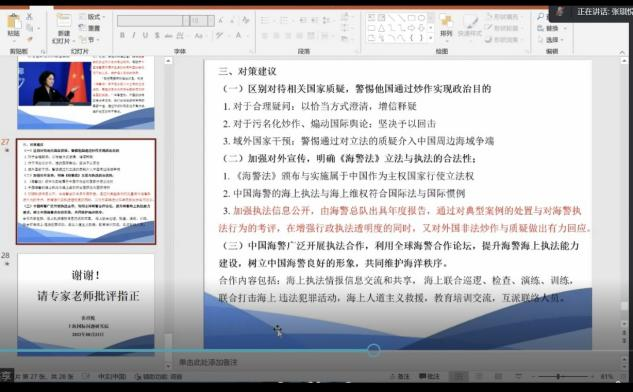Click the Format Painter brush icon
The image size is (633, 392).
[29, 39]
